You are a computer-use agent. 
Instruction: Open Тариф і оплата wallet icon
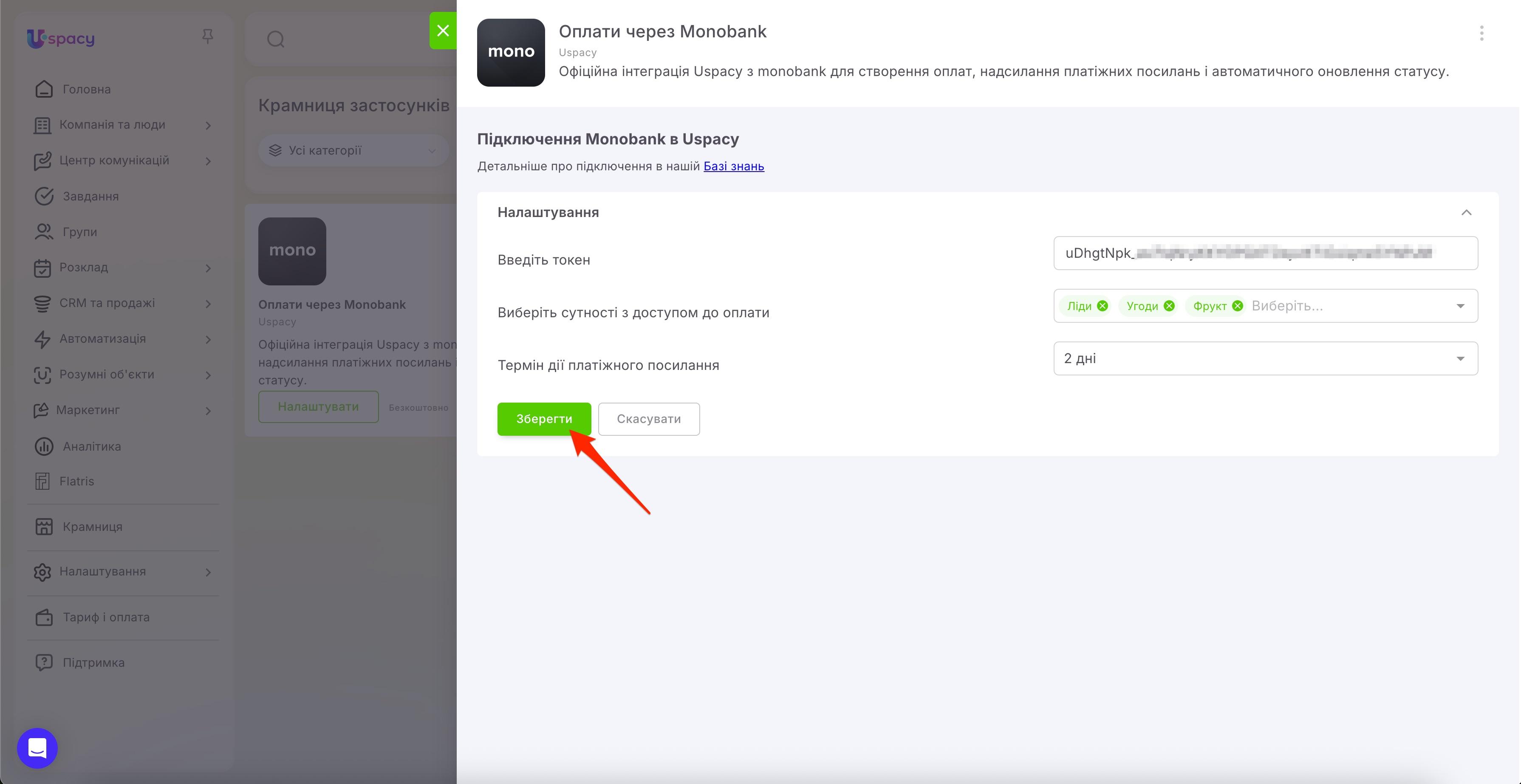[44, 618]
